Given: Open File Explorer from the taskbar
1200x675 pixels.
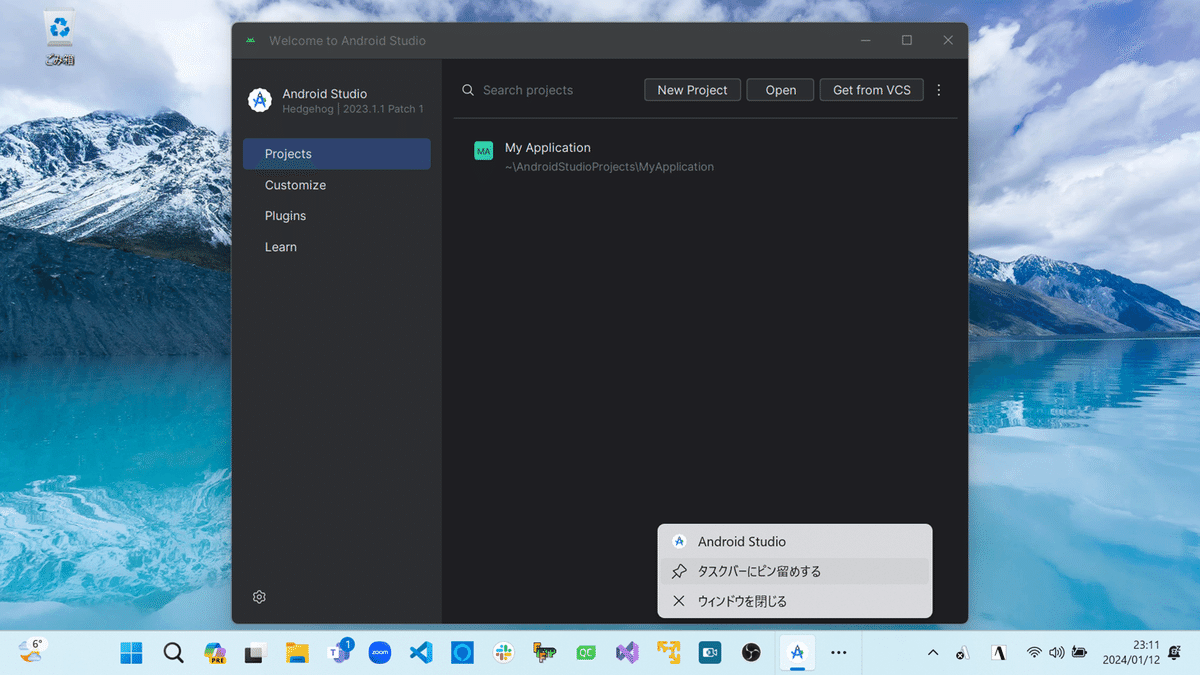Looking at the screenshot, I should tap(297, 653).
